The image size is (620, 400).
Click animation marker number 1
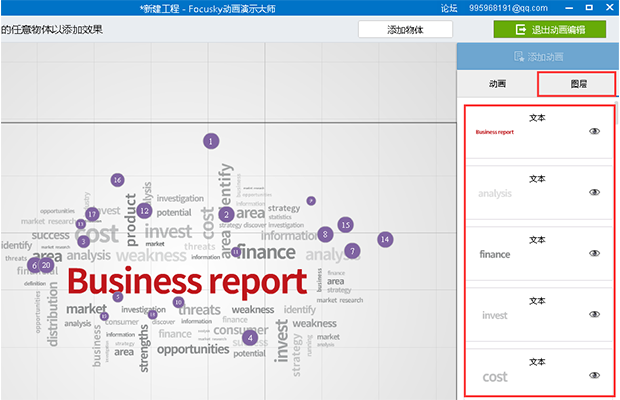[x=211, y=141]
